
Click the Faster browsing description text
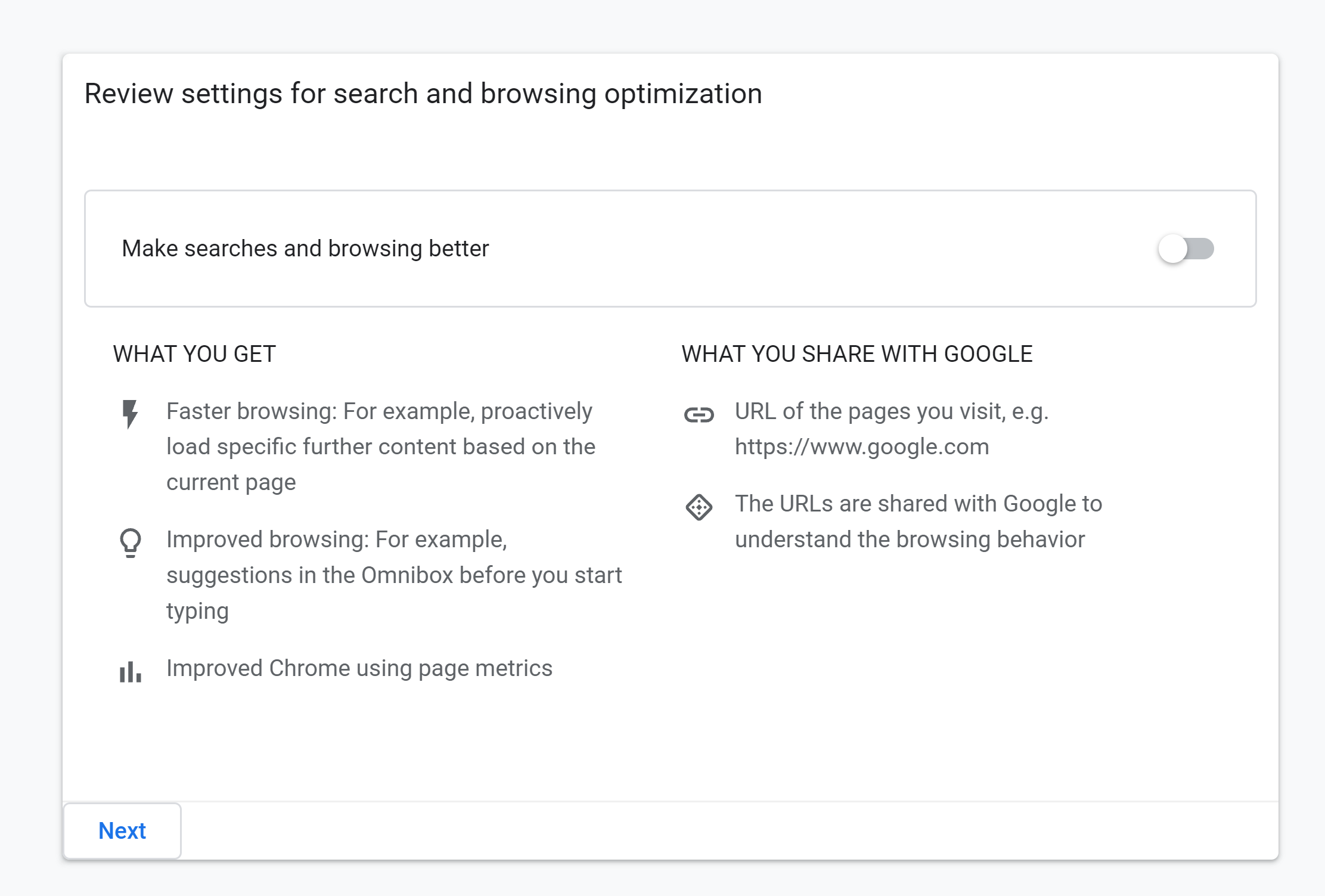[380, 447]
